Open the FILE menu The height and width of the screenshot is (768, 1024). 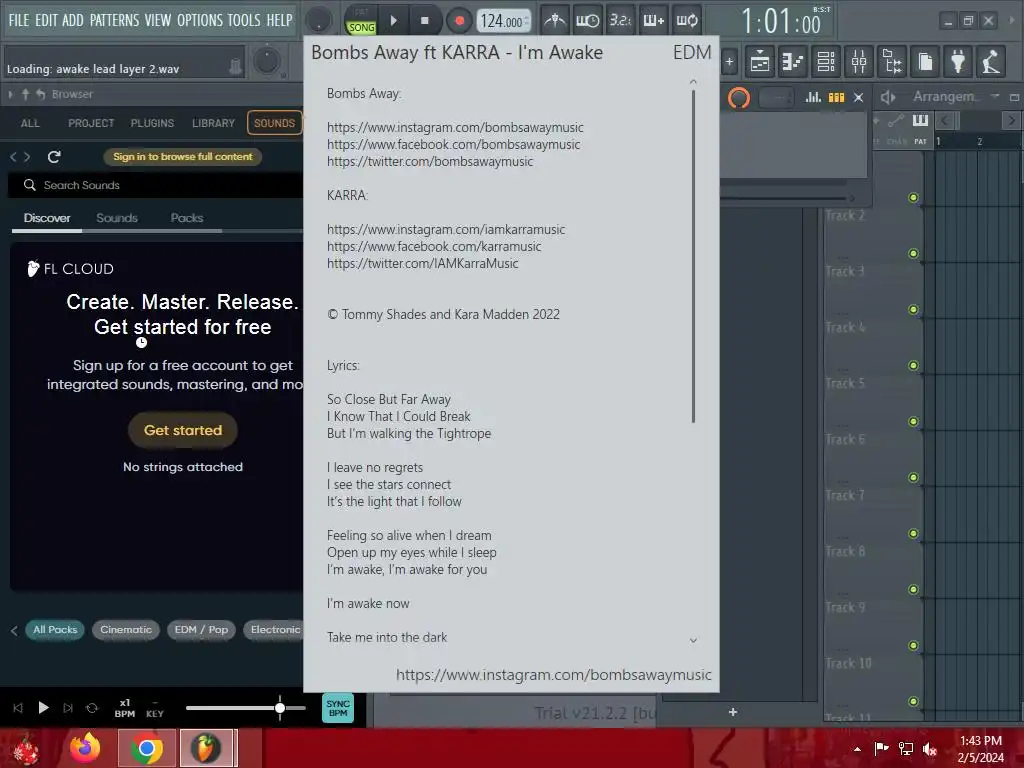18,20
